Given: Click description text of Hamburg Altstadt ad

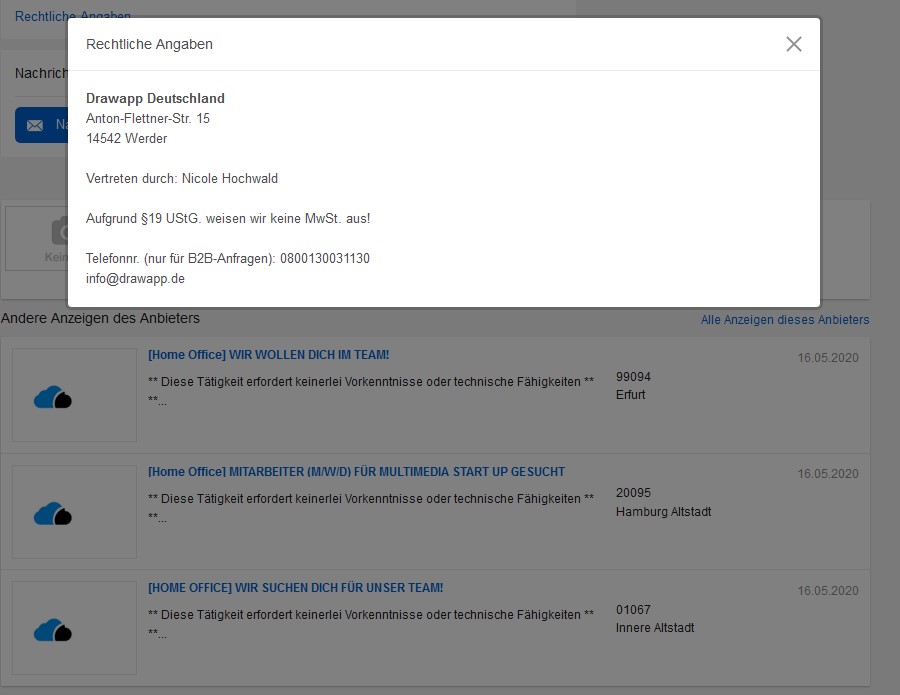Looking at the screenshot, I should coord(371,507).
